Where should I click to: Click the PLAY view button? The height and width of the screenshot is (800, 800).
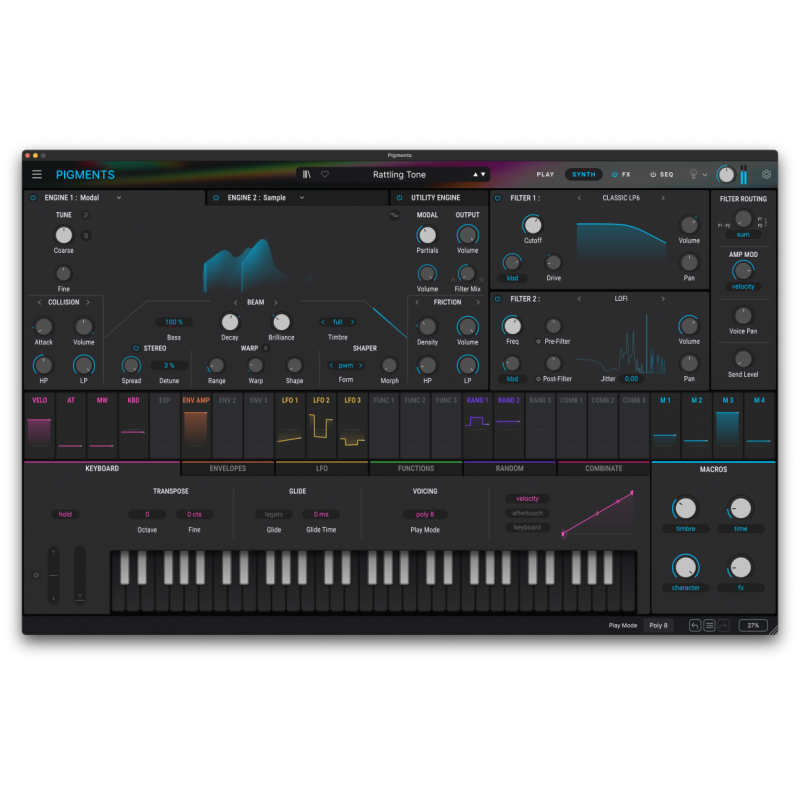(545, 173)
